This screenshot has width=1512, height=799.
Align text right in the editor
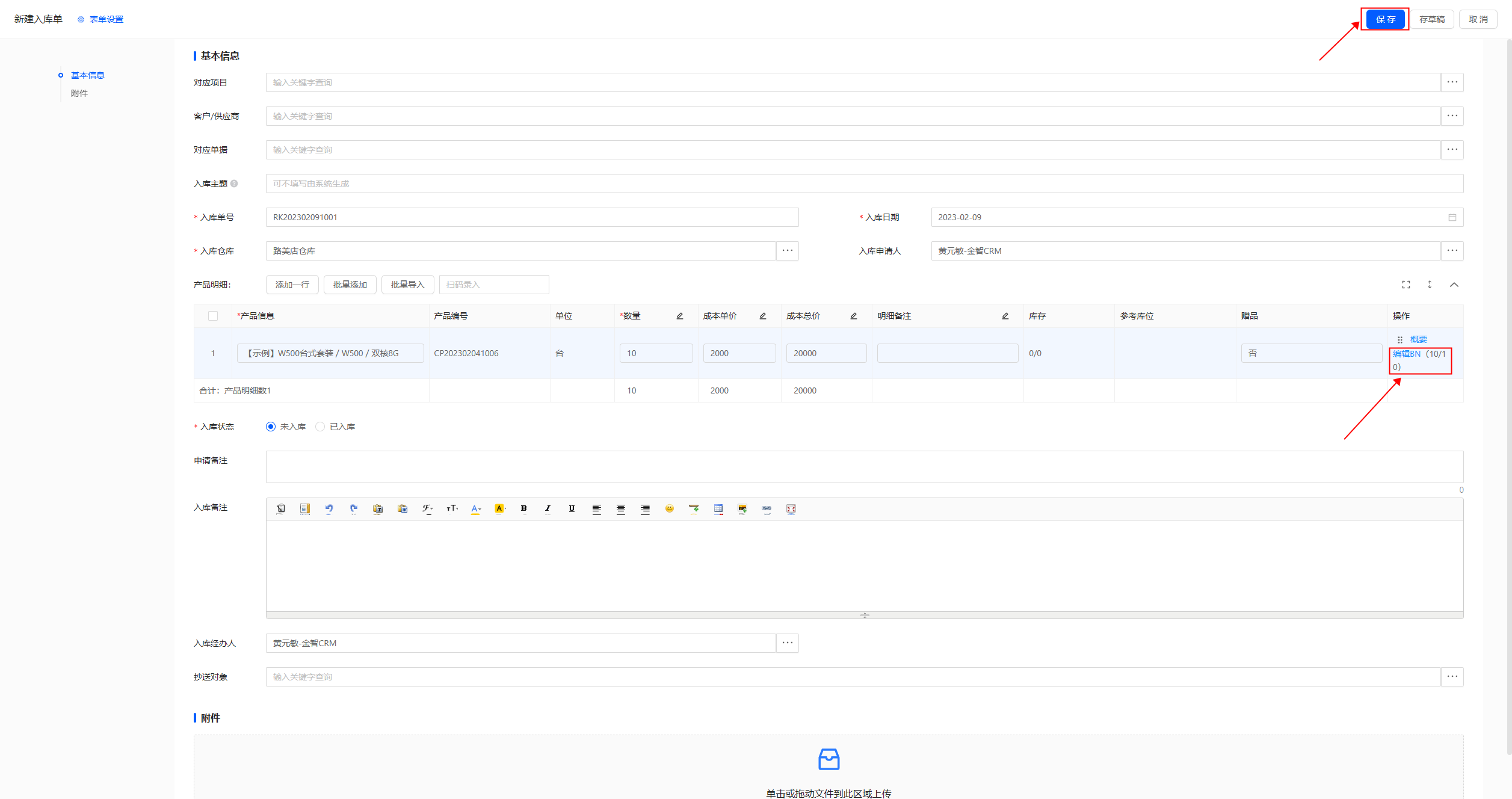pos(645,509)
